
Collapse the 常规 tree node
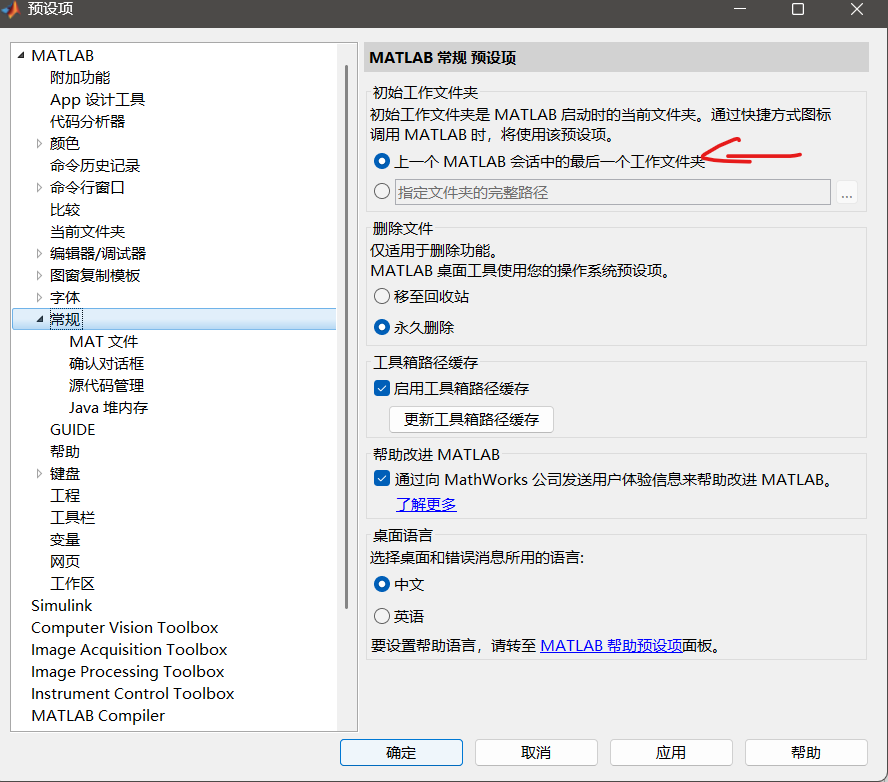pos(40,319)
